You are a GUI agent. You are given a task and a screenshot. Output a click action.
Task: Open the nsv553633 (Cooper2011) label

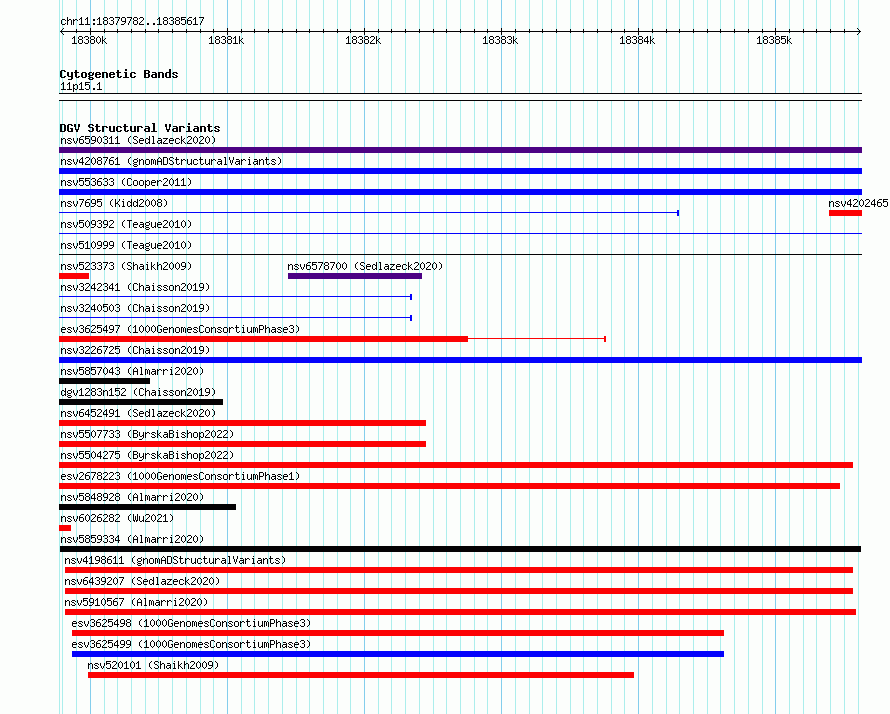126,182
